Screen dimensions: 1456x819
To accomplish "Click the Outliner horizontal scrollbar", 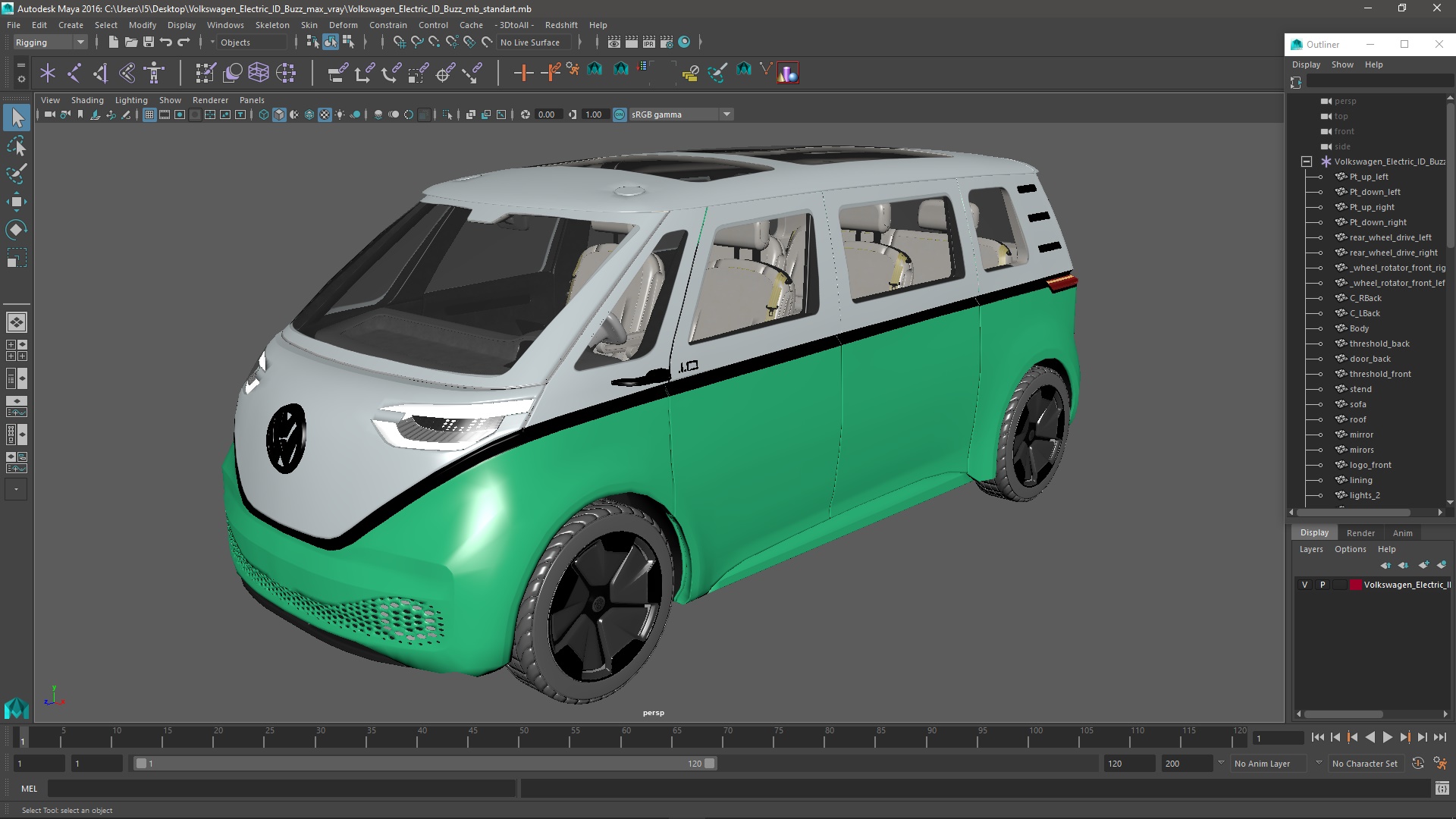I will coord(1353,513).
